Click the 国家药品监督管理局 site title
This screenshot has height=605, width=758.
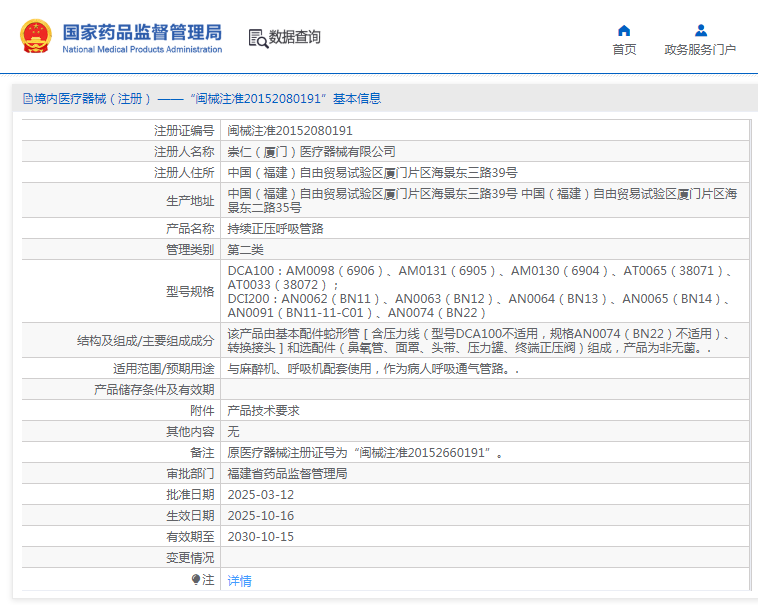click(x=142, y=31)
